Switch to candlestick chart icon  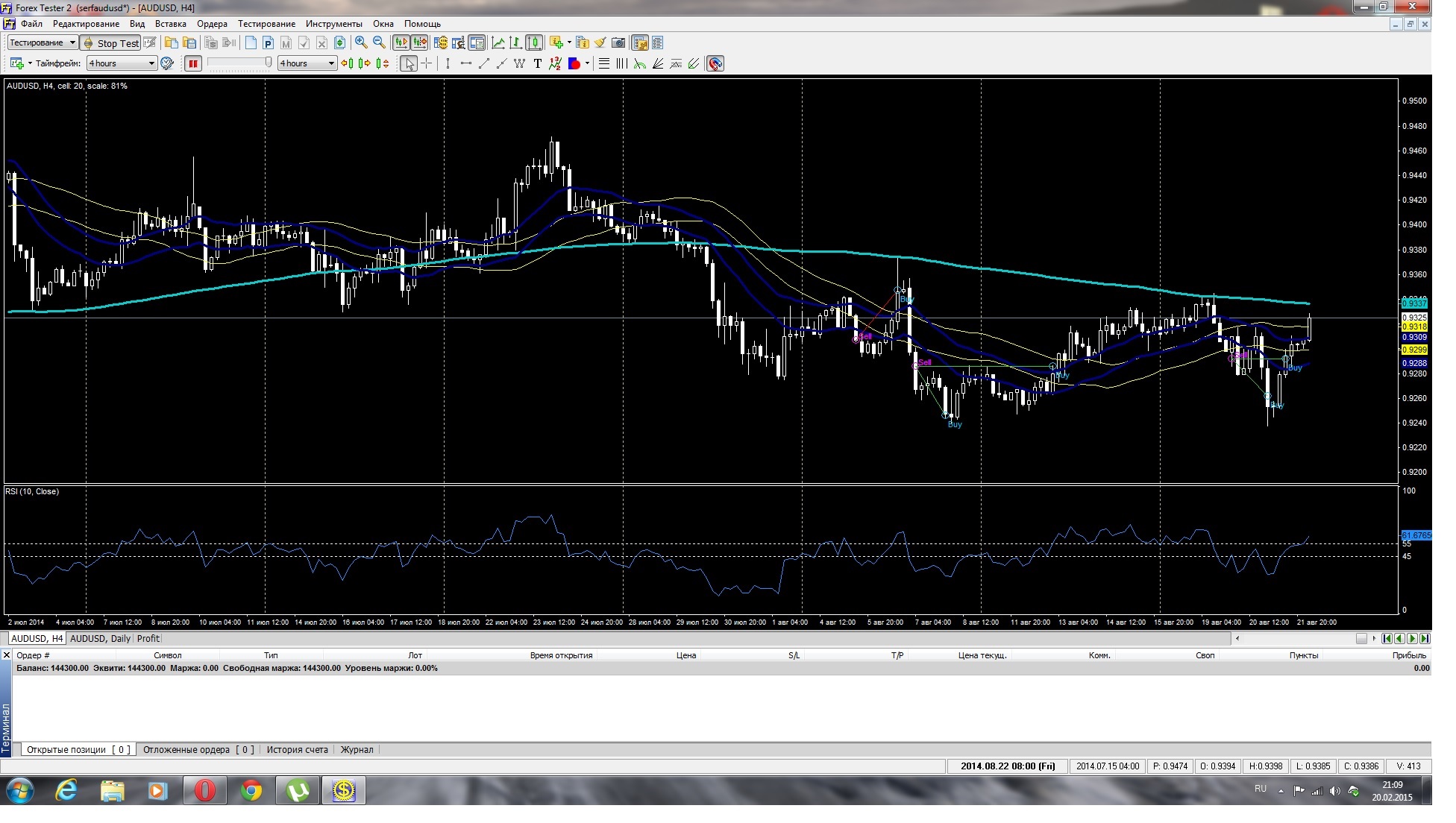coord(533,42)
